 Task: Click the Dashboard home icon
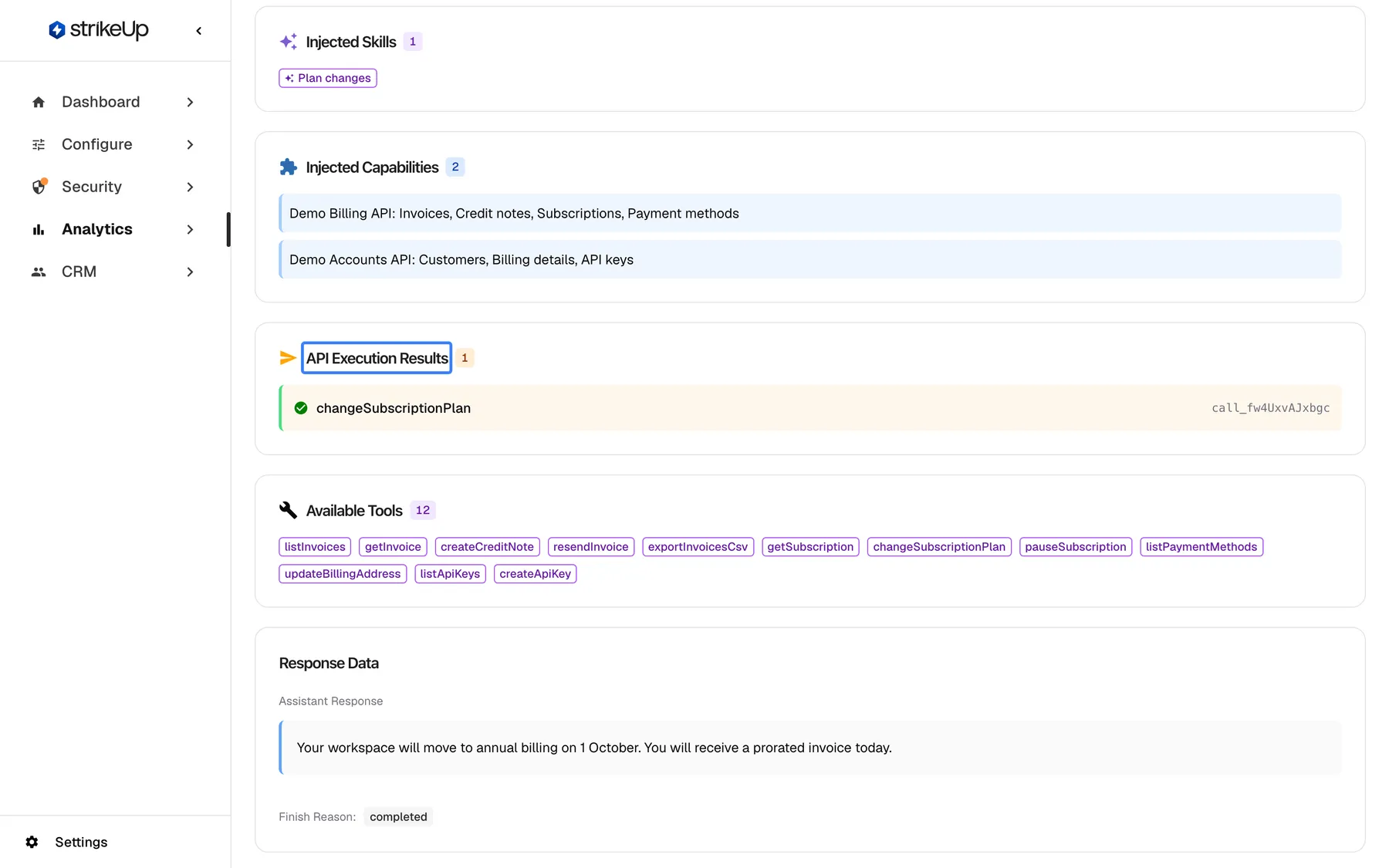39,103
